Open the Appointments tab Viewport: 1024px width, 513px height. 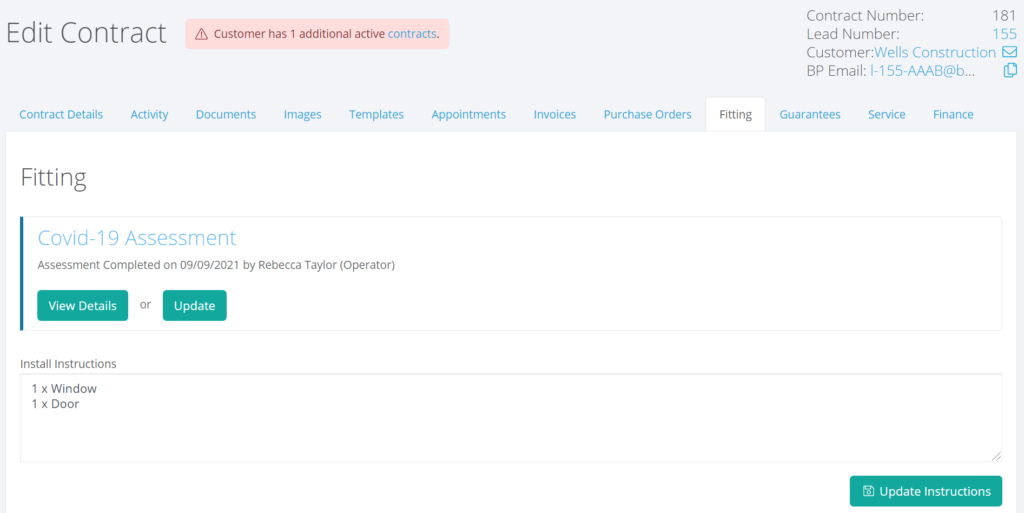pos(468,115)
